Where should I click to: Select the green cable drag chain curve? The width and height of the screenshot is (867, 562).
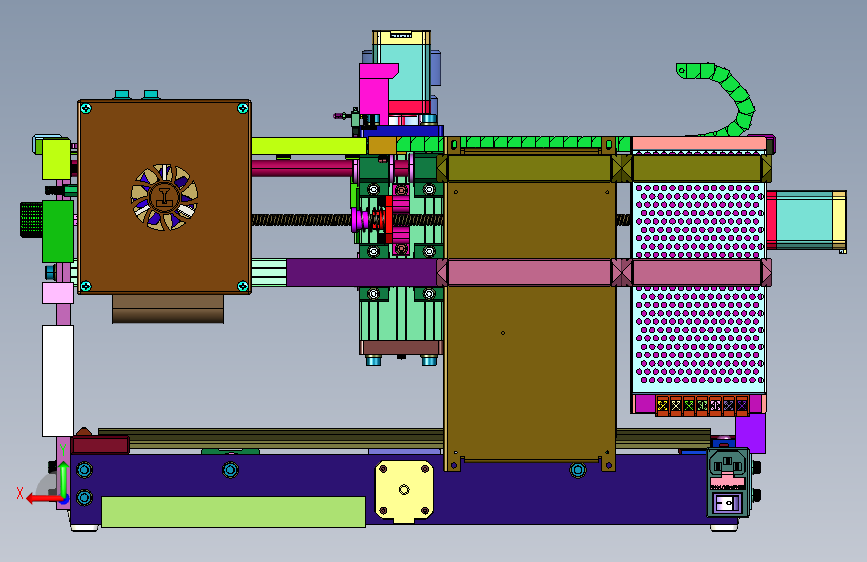[719, 98]
